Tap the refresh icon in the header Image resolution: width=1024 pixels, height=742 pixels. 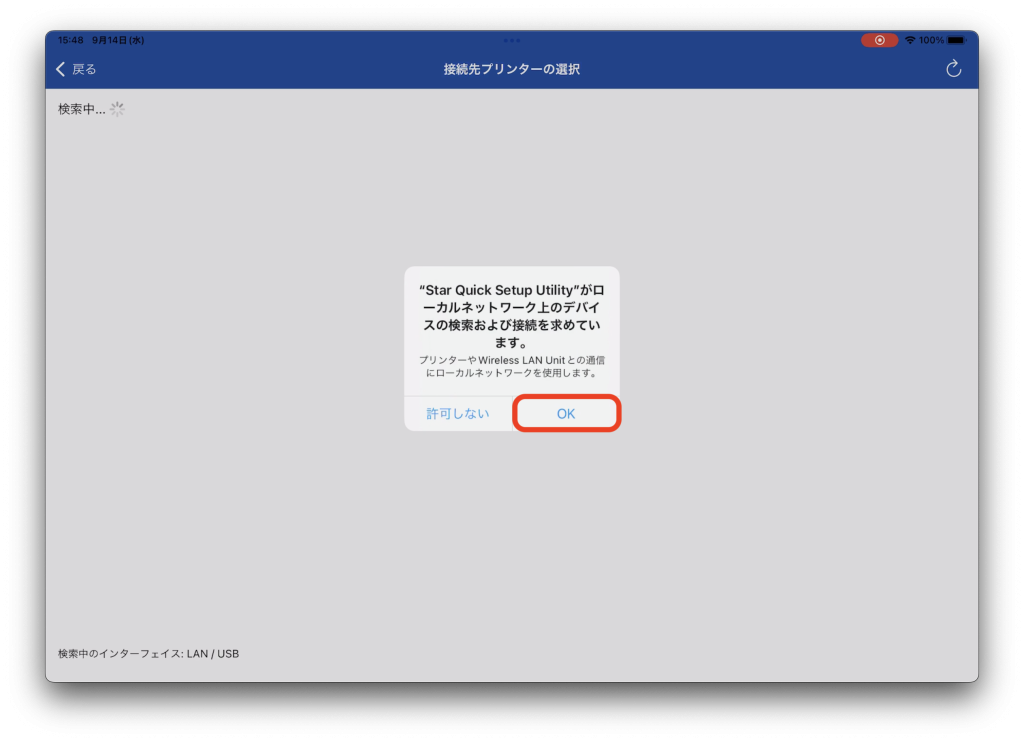point(953,69)
